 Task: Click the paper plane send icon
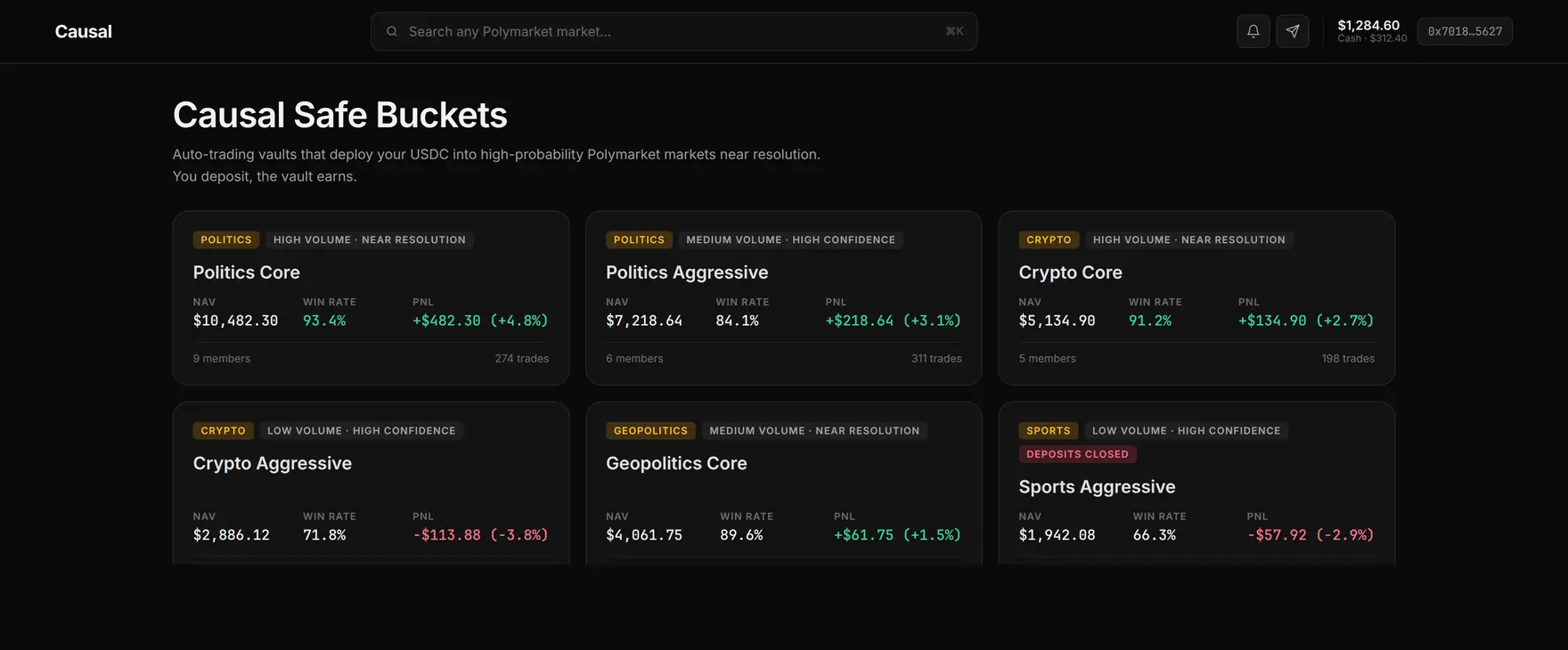1292,31
